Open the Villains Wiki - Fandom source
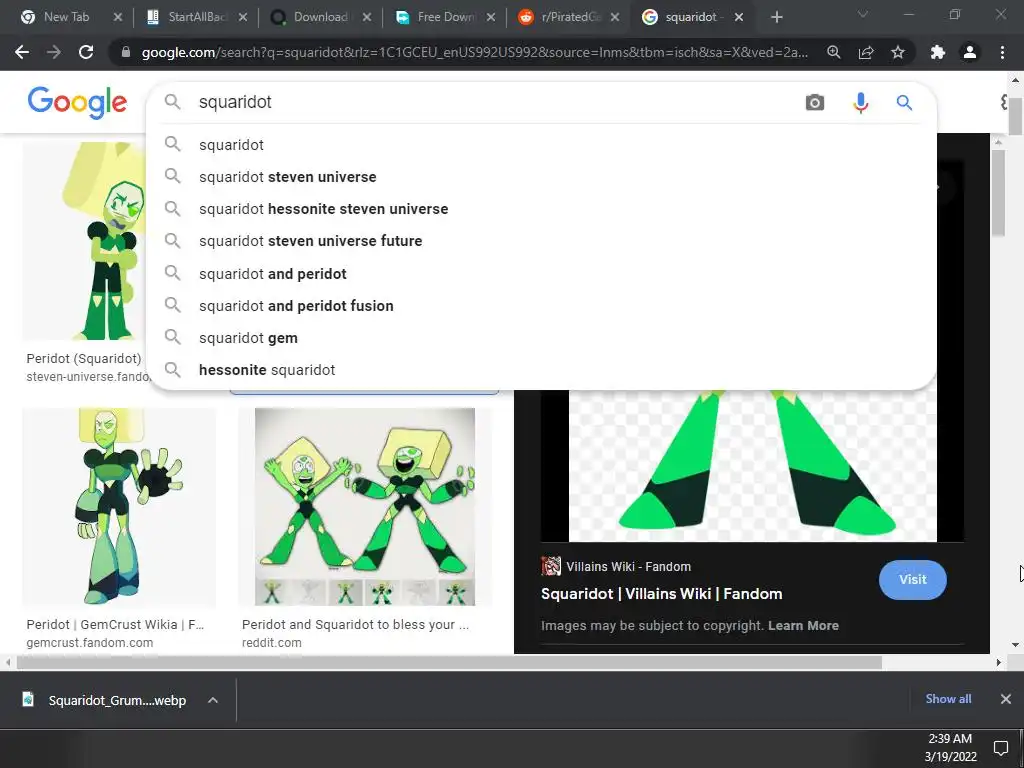 628,567
